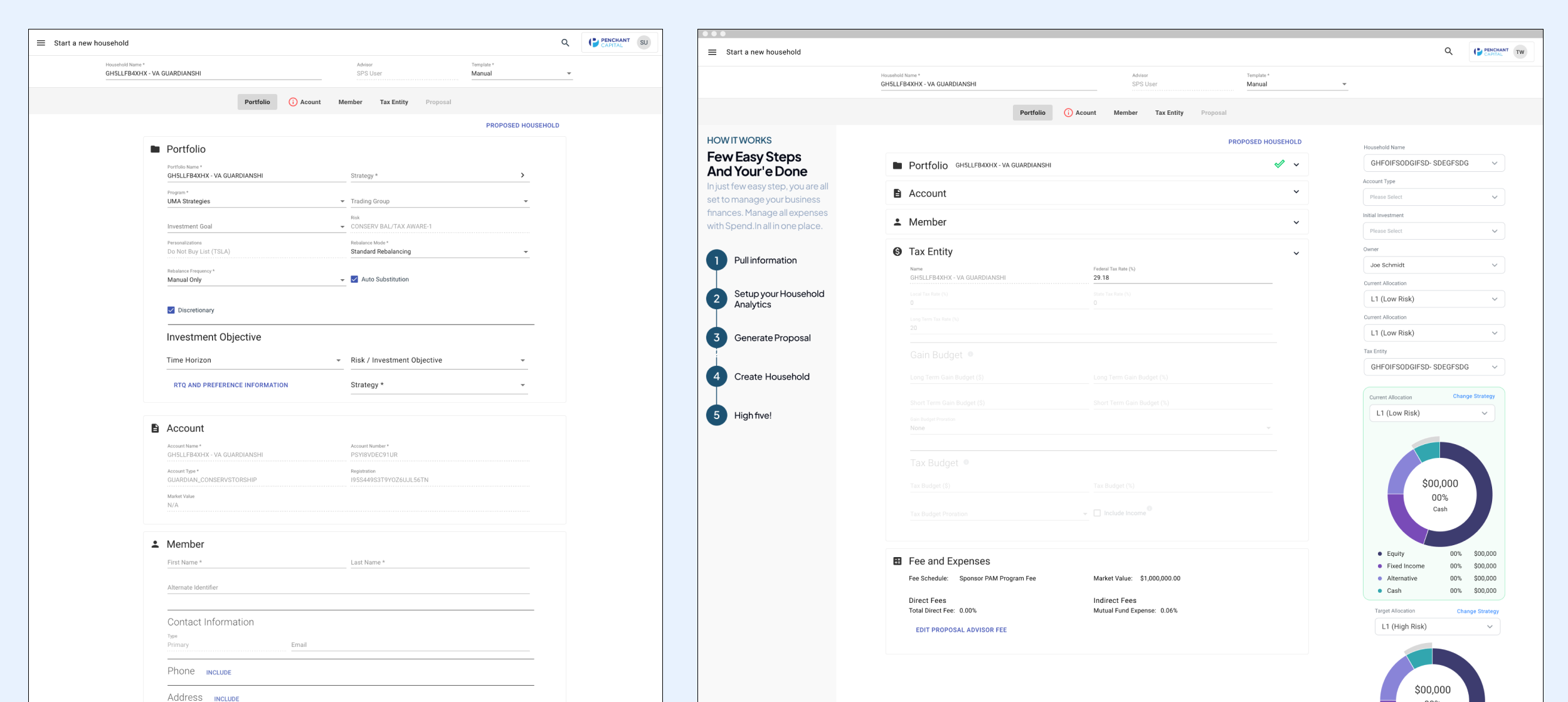Expand Member section in right window
Screen dimensions: 1568x702
(x=1296, y=222)
